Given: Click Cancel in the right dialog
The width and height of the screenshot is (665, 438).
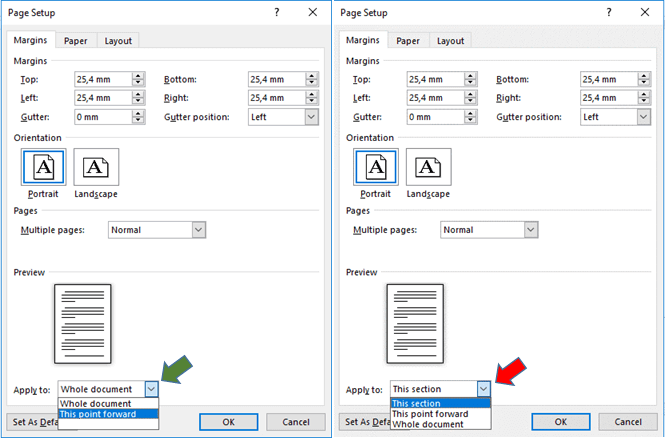Looking at the screenshot, I should pyautogui.click(x=628, y=422).
